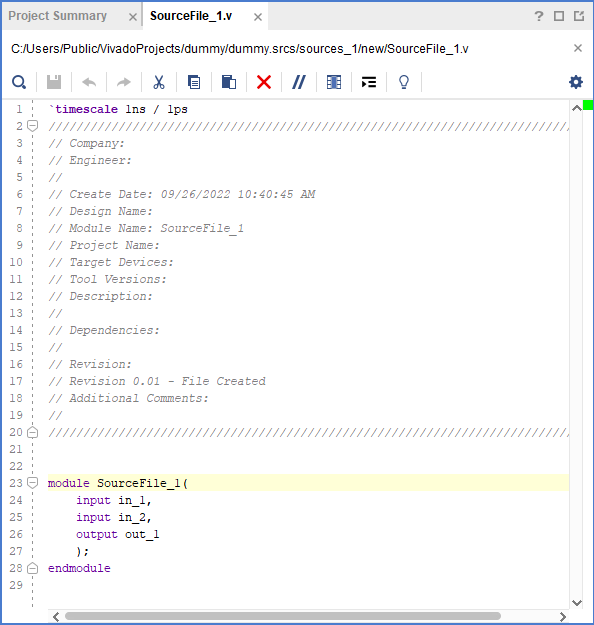Switch to the Project Summary tab
This screenshot has width=594, height=625.
pos(57,16)
